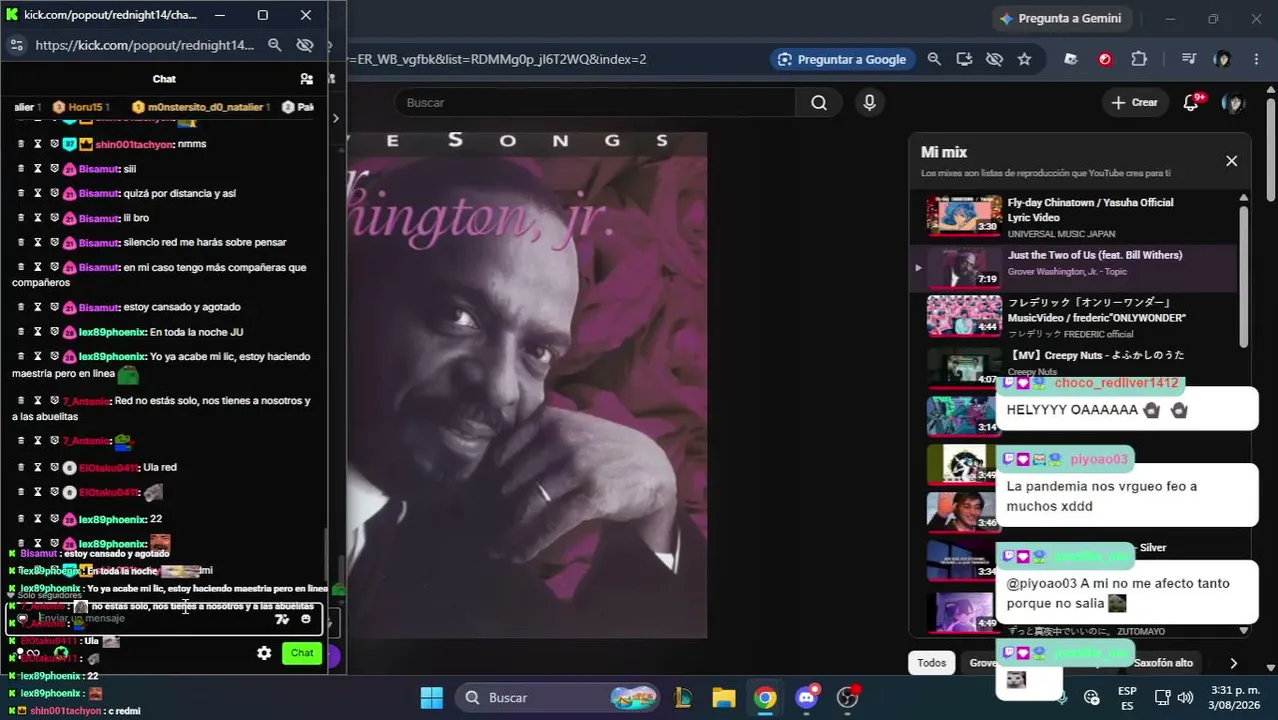Open League of Legends icon on taskbar
1278x720 pixels.
[684, 697]
